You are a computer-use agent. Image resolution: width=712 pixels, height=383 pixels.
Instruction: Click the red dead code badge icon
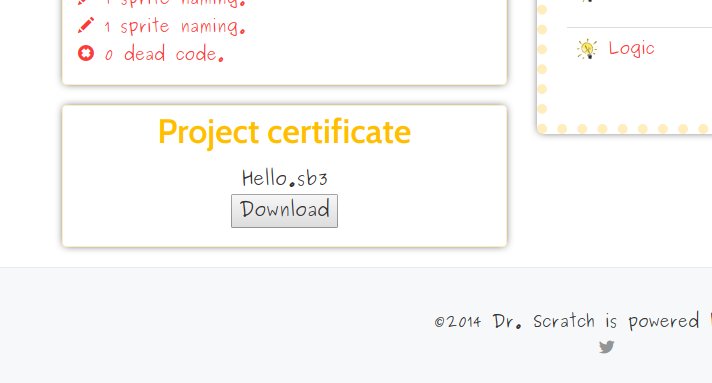click(x=86, y=53)
